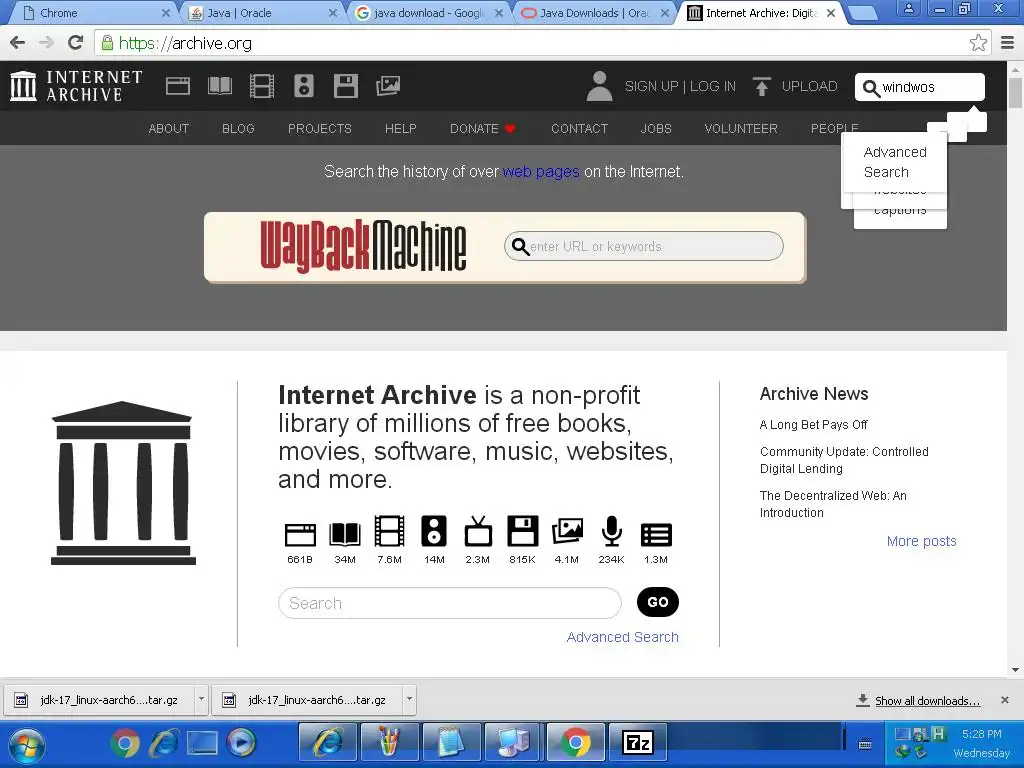1024x768 pixels.
Task: Click Advanced Search below the search box
Action: (x=622, y=637)
